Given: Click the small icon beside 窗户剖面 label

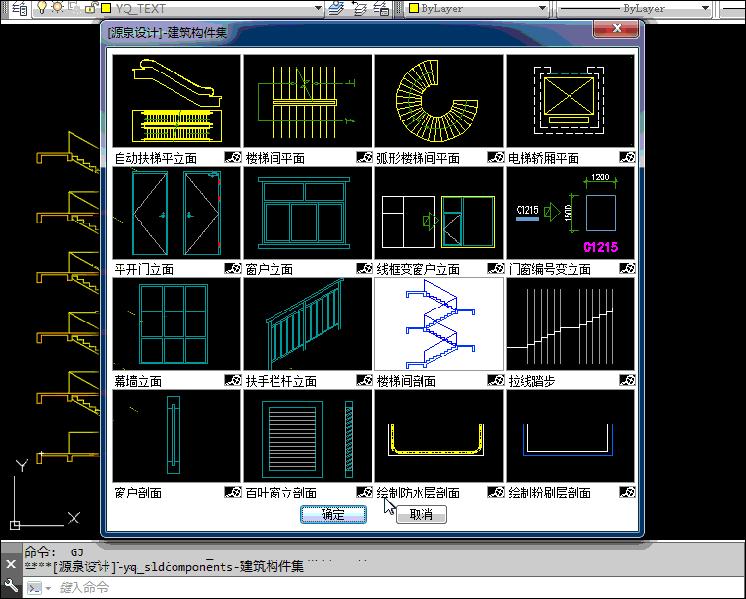Looking at the screenshot, I should [x=233, y=492].
